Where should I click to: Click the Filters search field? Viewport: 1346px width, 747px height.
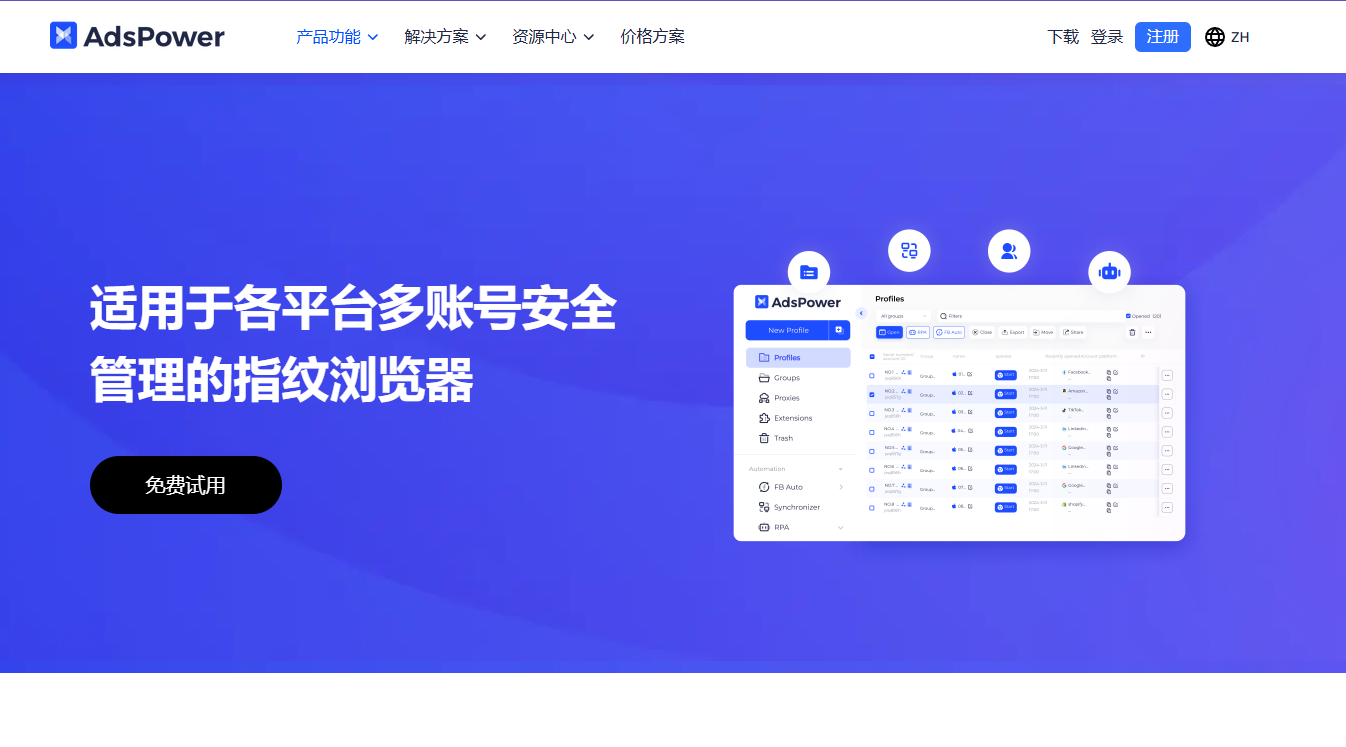tap(1031, 316)
